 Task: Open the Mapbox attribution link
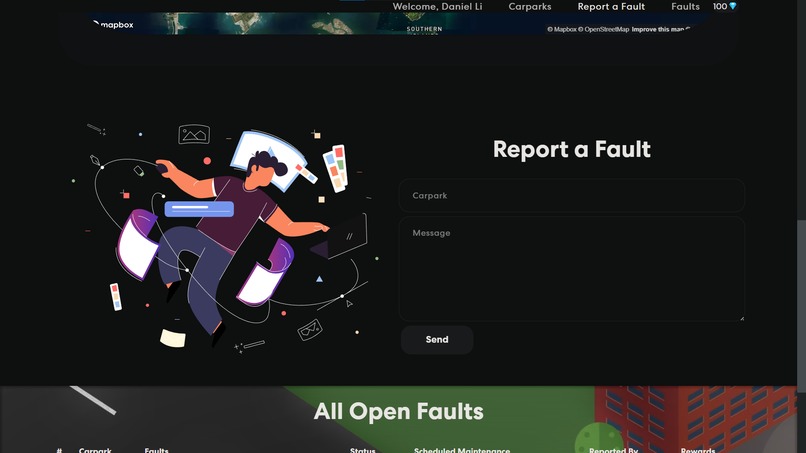562,29
